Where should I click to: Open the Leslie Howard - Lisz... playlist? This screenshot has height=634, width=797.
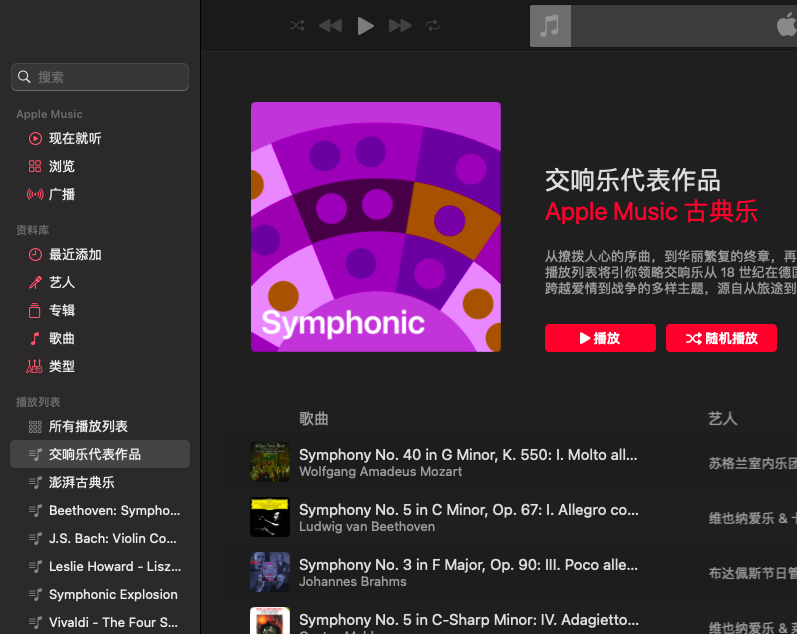[x=100, y=566]
